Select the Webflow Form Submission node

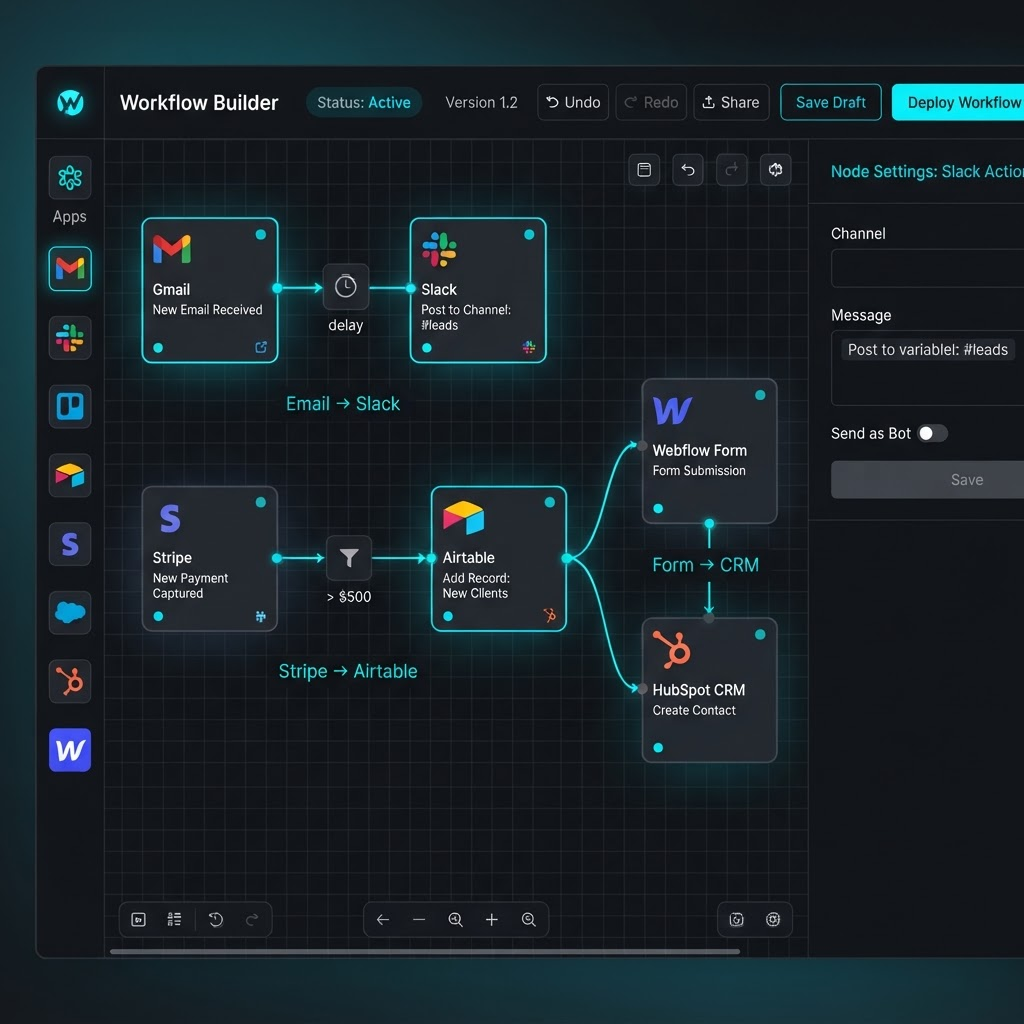709,451
